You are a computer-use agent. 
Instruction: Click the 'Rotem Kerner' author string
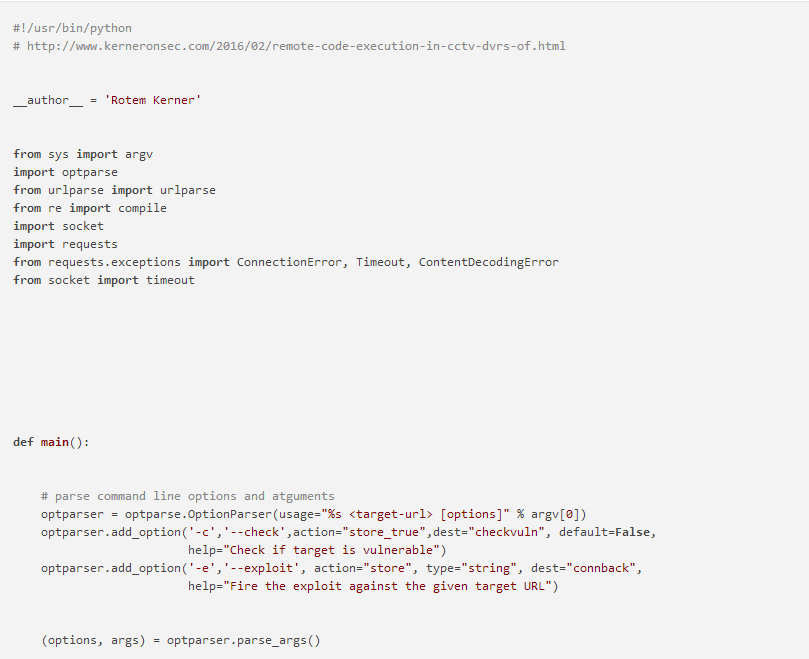click(x=153, y=100)
